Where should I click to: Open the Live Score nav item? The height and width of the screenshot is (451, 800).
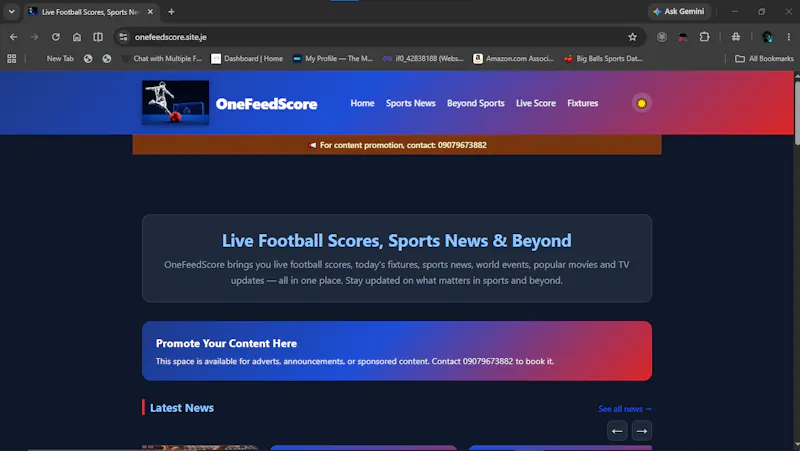[536, 103]
